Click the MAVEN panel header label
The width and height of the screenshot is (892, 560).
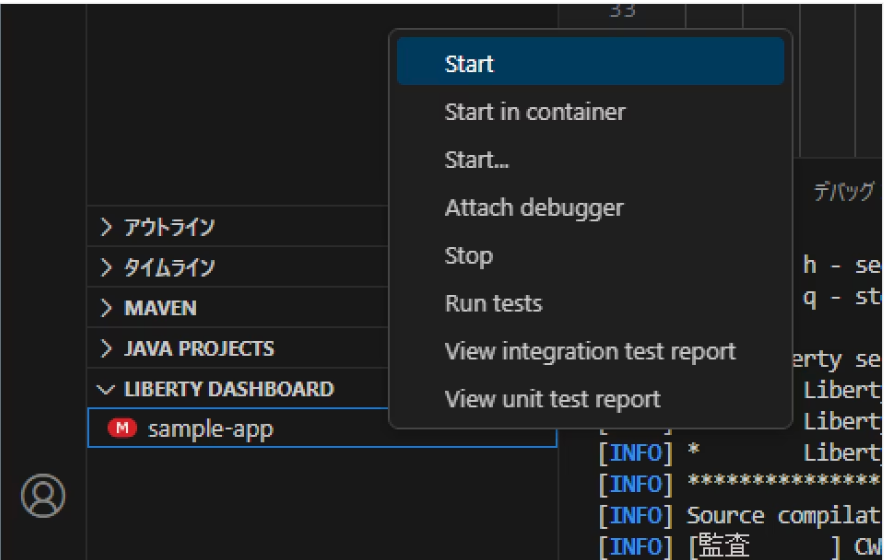(160, 308)
